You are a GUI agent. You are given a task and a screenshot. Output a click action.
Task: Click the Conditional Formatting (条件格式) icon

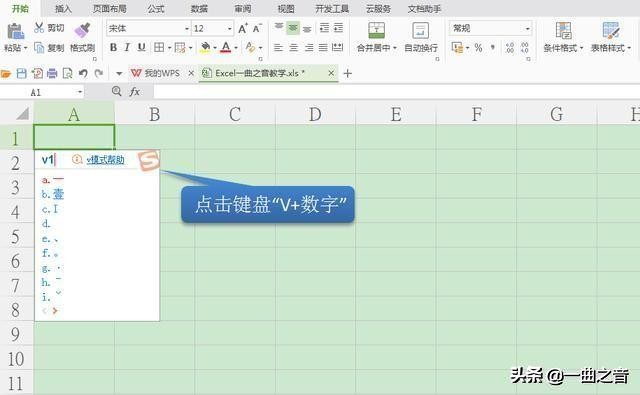(563, 31)
